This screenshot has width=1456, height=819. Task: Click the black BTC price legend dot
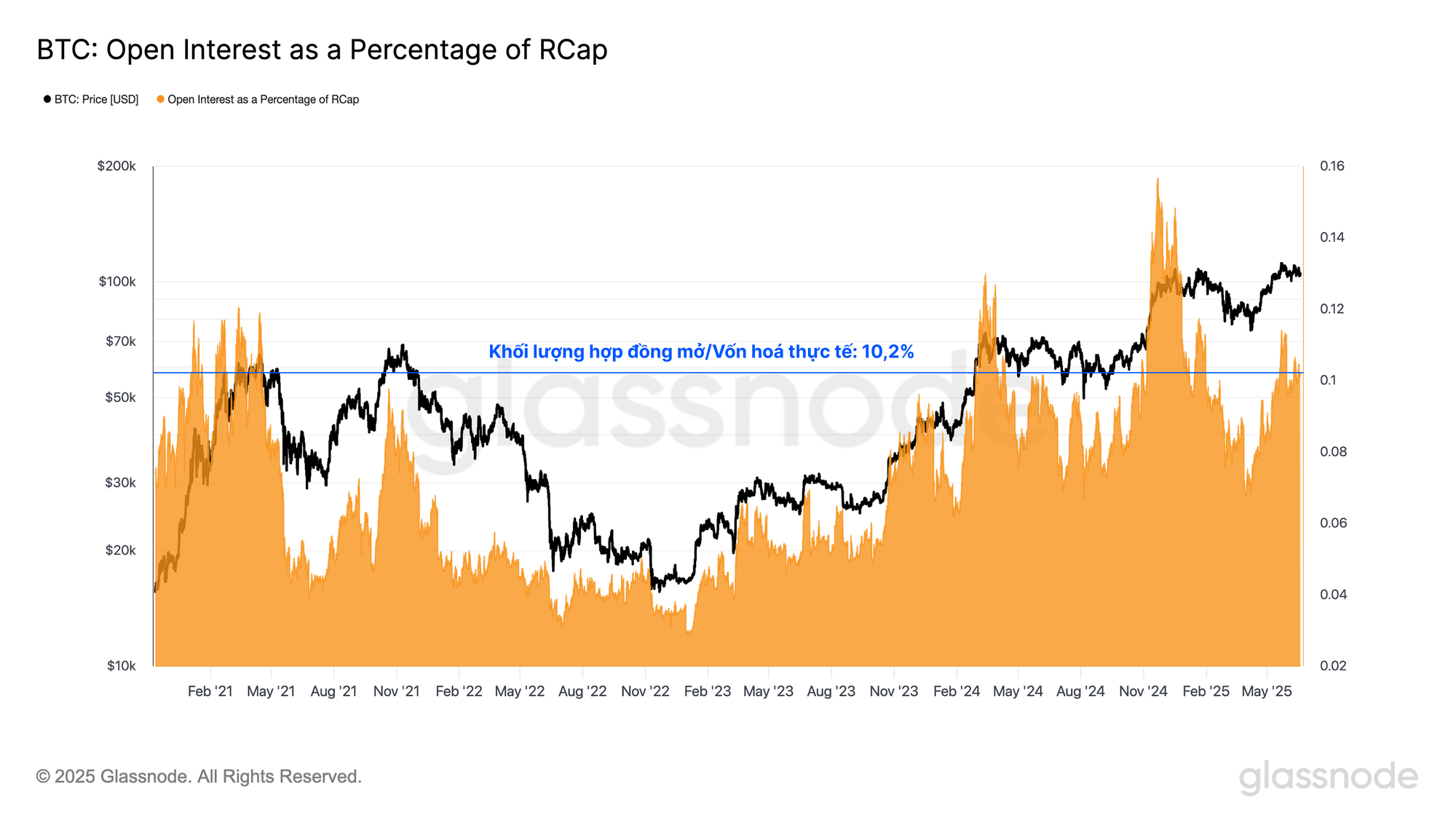47,99
